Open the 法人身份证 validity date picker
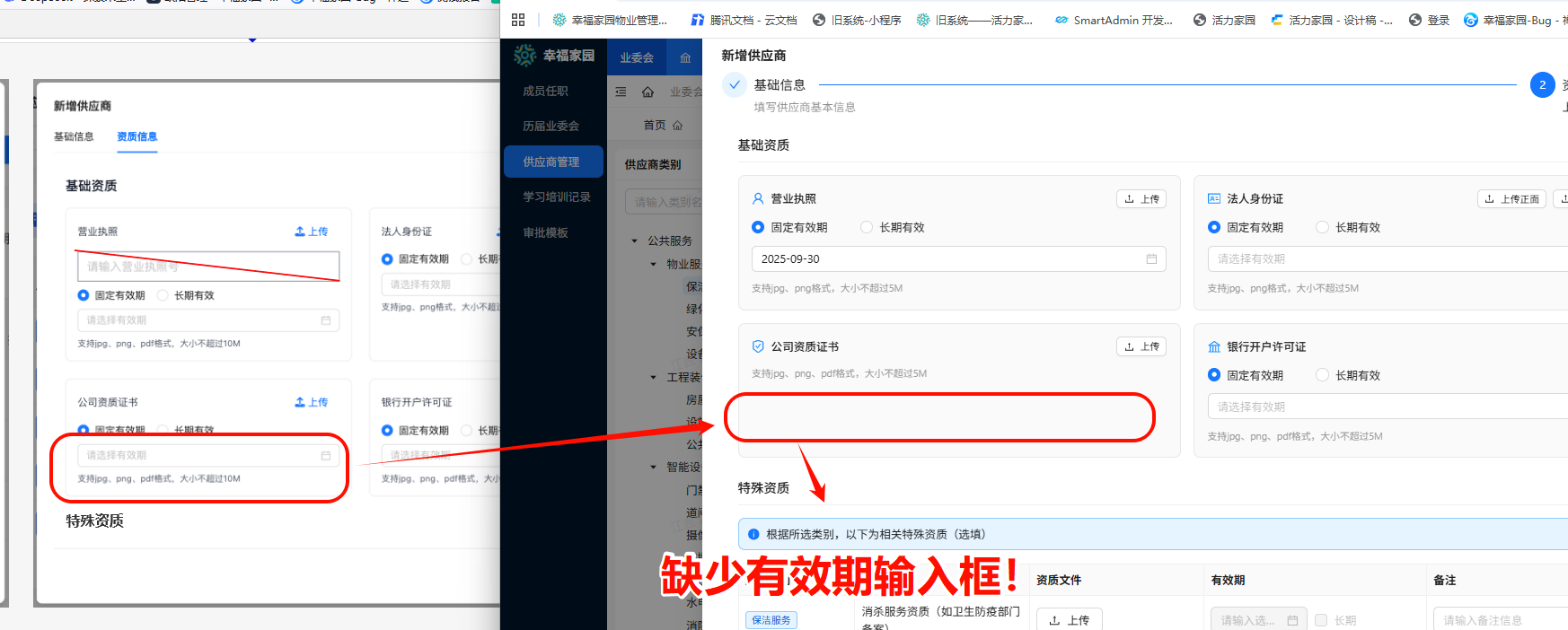Screen dimensions: 1568x630 tap(1387, 258)
